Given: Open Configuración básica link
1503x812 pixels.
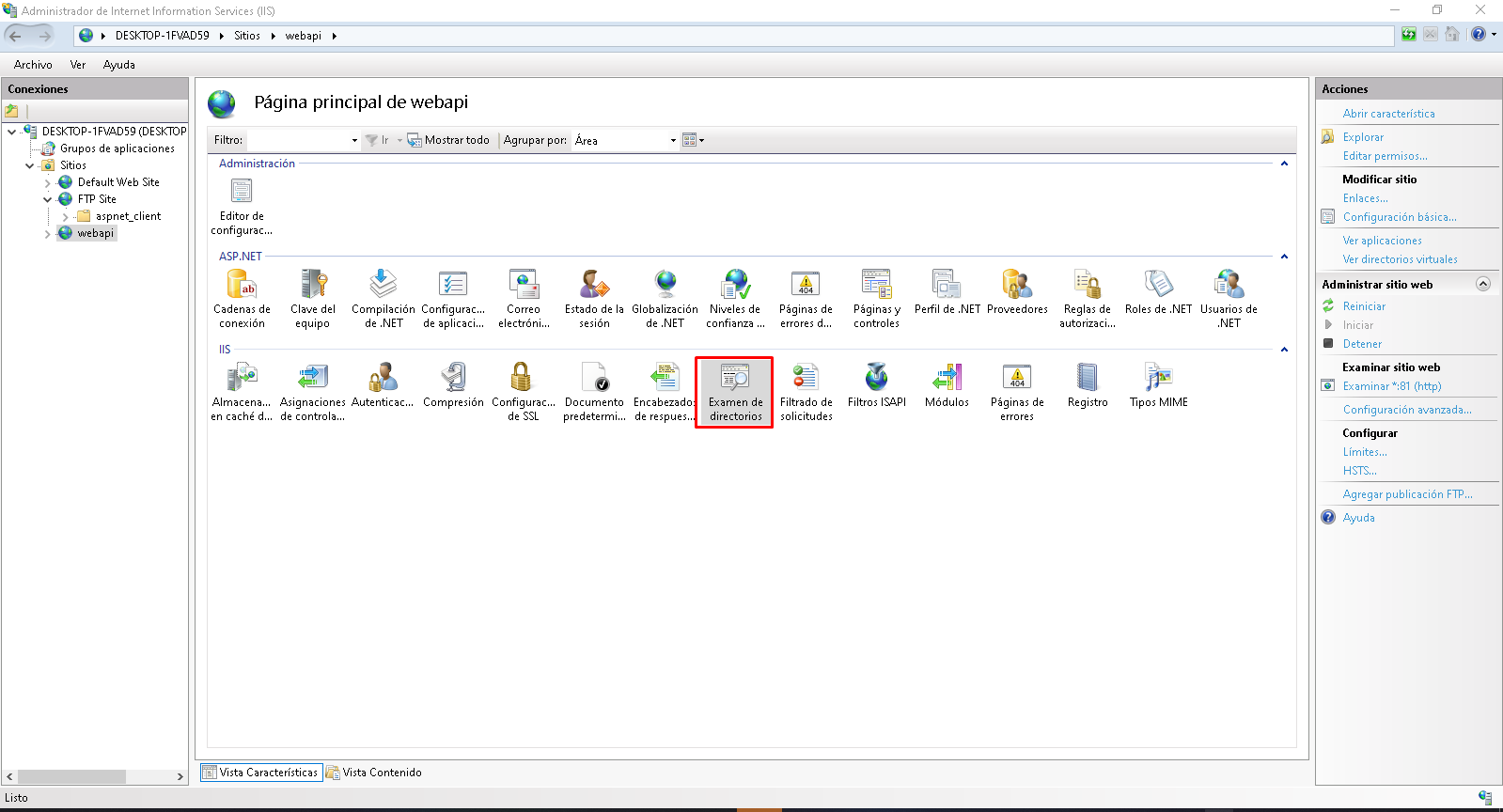Looking at the screenshot, I should click(1399, 217).
